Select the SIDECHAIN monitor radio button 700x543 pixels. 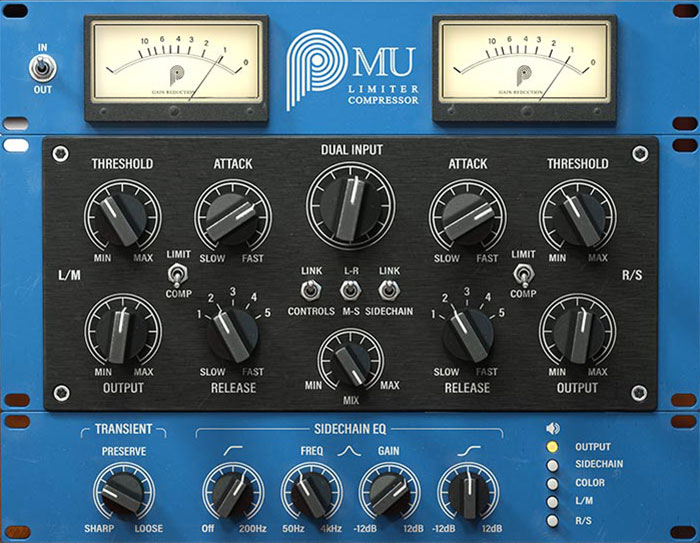point(552,465)
